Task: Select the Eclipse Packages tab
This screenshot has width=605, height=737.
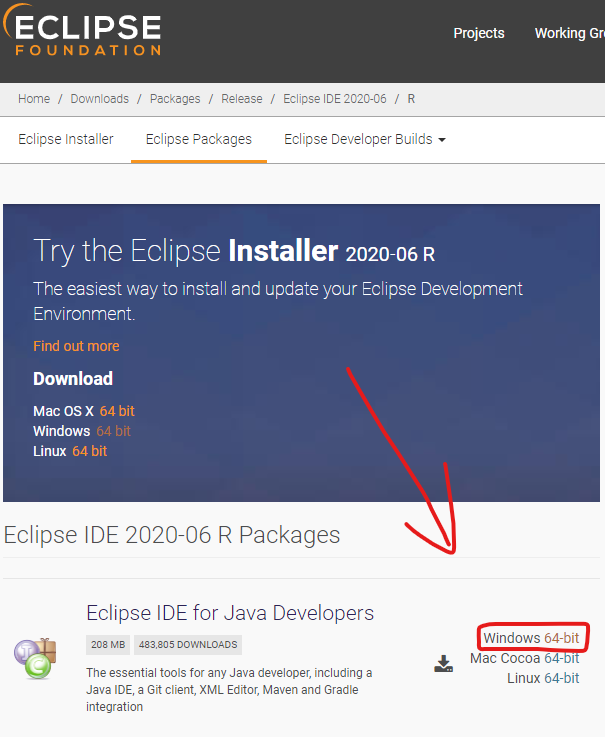Action: coord(199,139)
